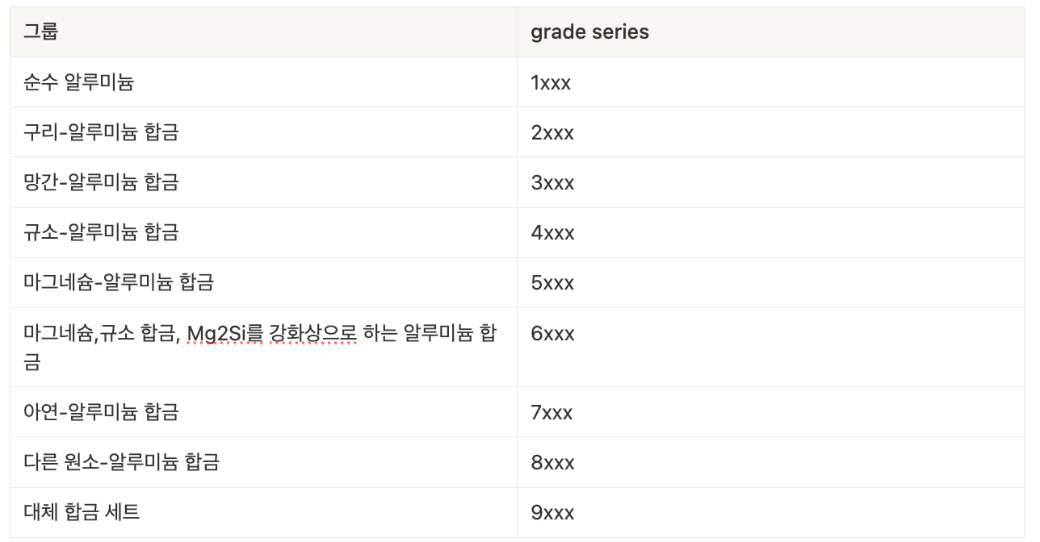Select the 5xxx grade cell
1040x542 pixels.
[x=771, y=282]
